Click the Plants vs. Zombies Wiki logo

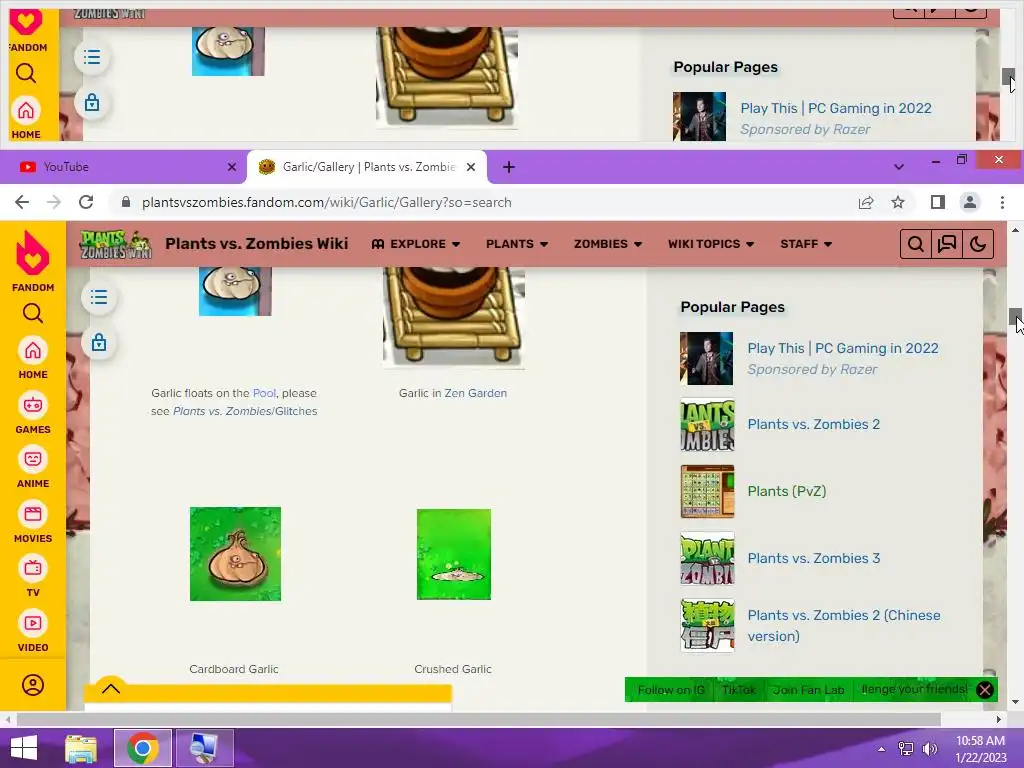[x=116, y=244]
